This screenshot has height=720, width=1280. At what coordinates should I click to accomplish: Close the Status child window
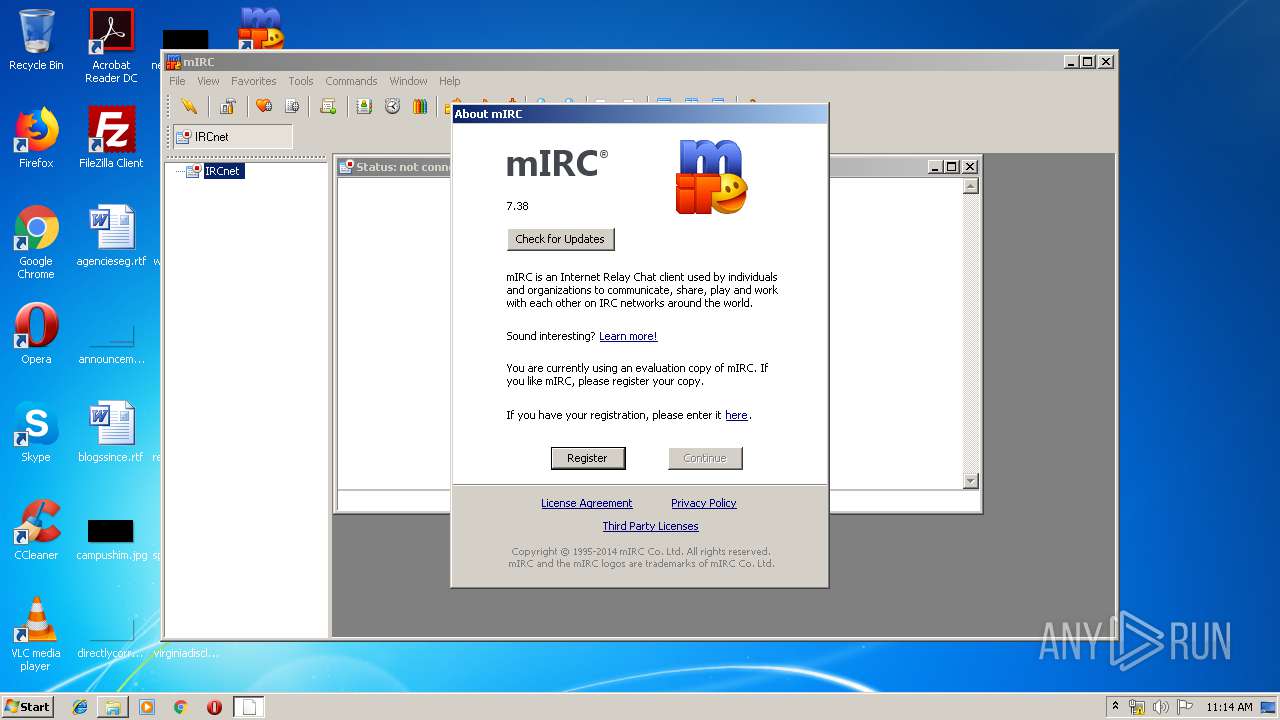tap(968, 167)
